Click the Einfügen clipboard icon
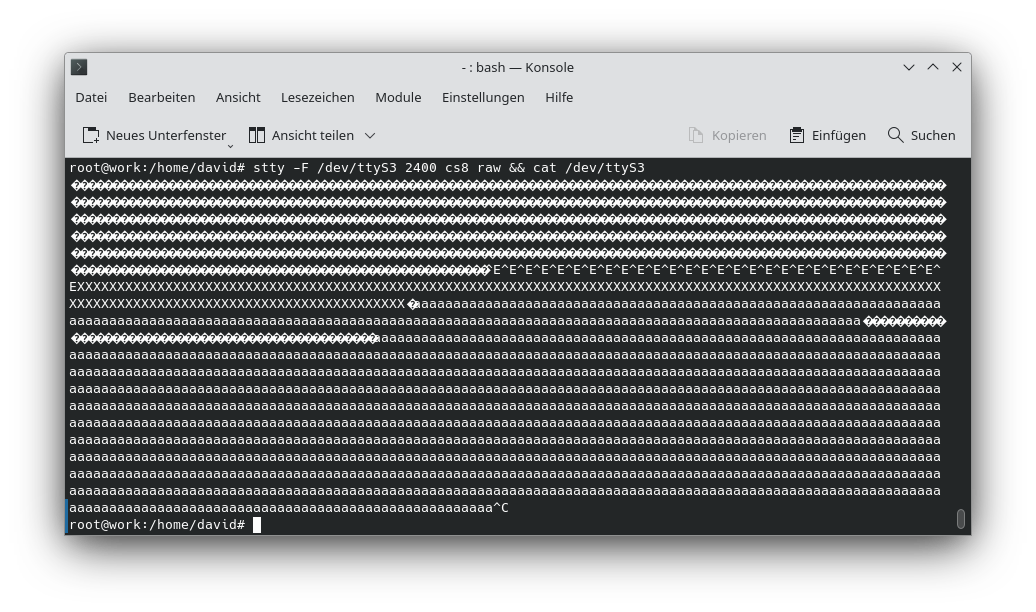This screenshot has width=1036, height=612. pyautogui.click(x=796, y=134)
